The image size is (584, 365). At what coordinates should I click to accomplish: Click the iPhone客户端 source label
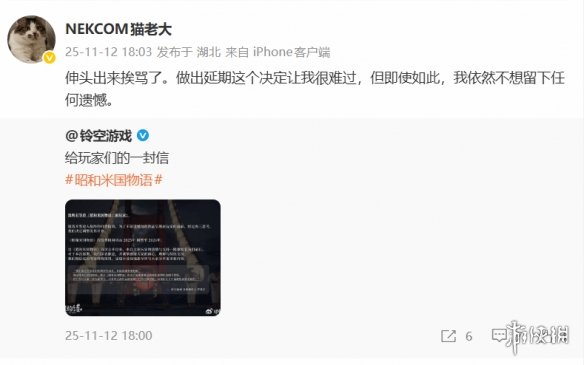pos(292,52)
